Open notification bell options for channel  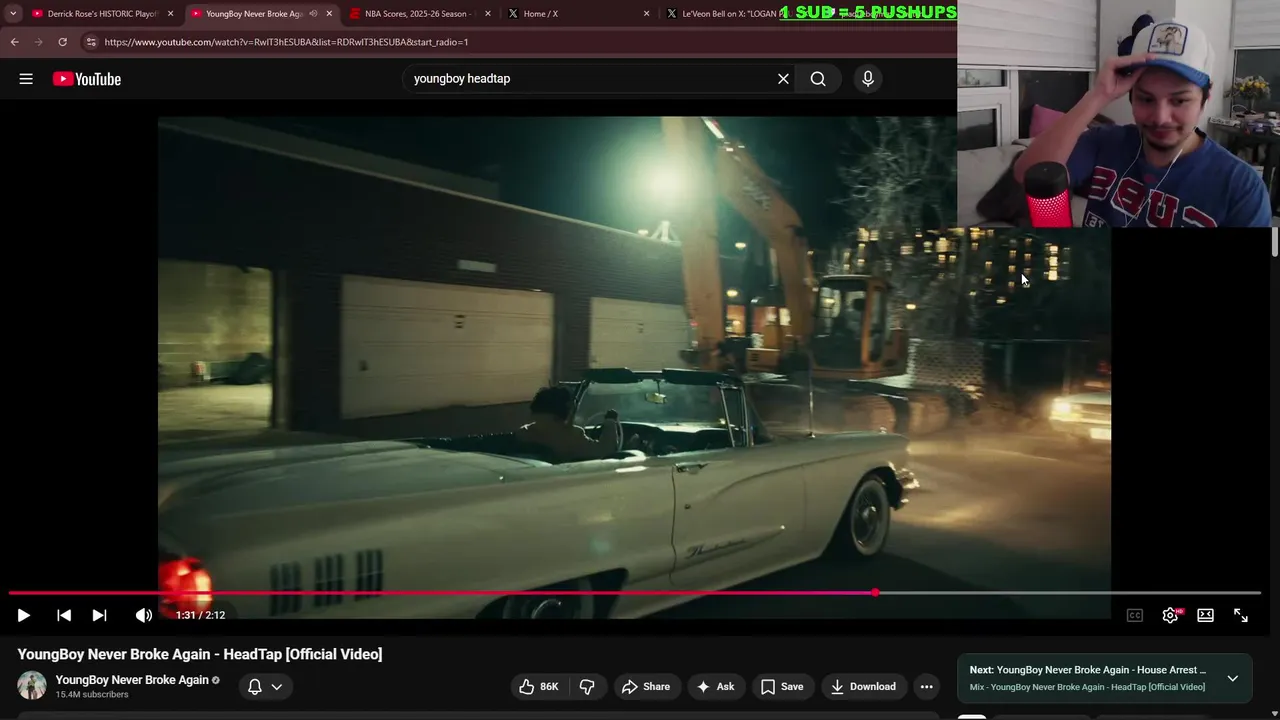[x=265, y=686]
